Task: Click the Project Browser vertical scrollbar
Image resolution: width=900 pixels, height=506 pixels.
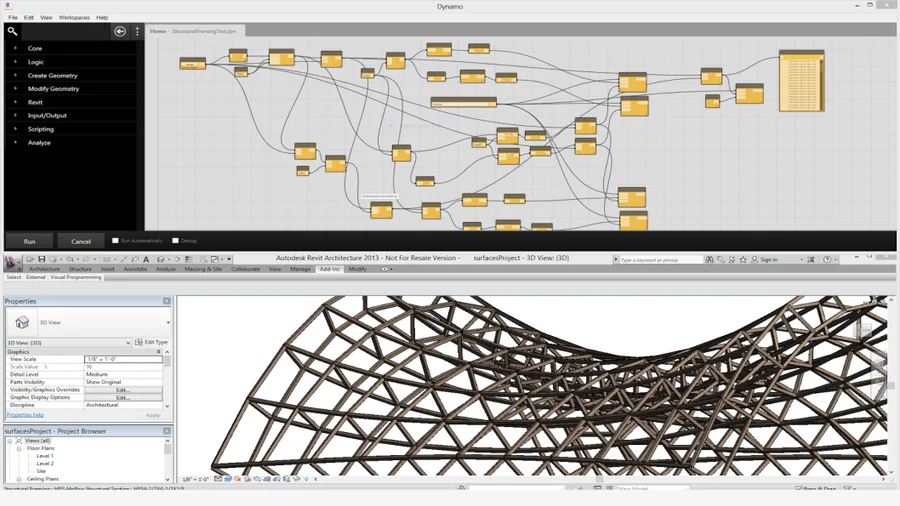Action: click(167, 460)
